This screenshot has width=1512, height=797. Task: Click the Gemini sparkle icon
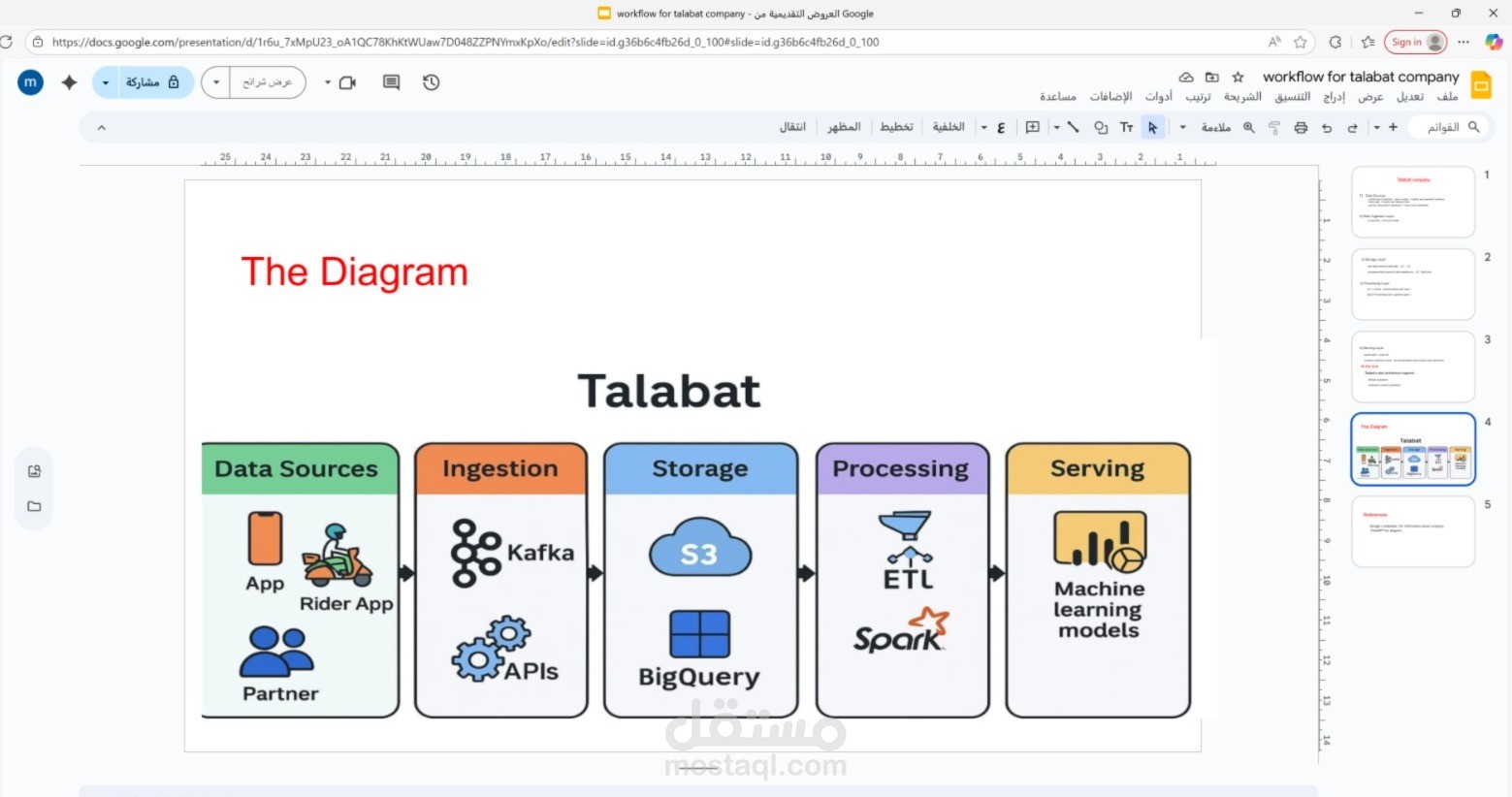(69, 82)
